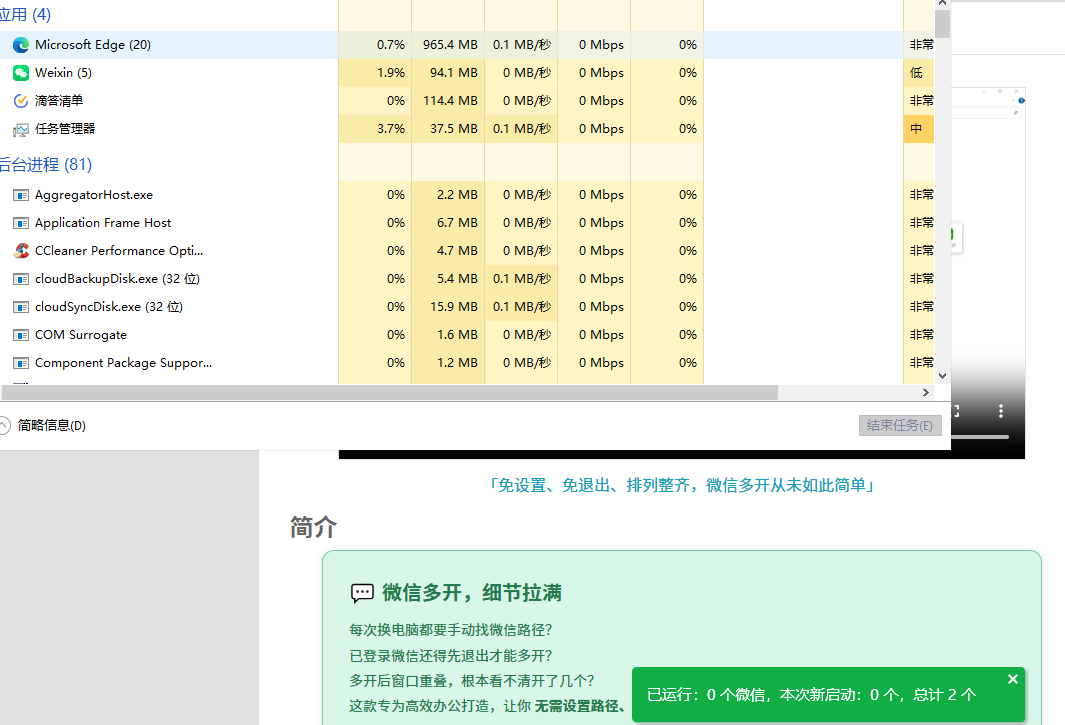Viewport: 1065px width, 725px height.
Task: Click the 免设置、免退出 slogan link
Action: pos(681,485)
